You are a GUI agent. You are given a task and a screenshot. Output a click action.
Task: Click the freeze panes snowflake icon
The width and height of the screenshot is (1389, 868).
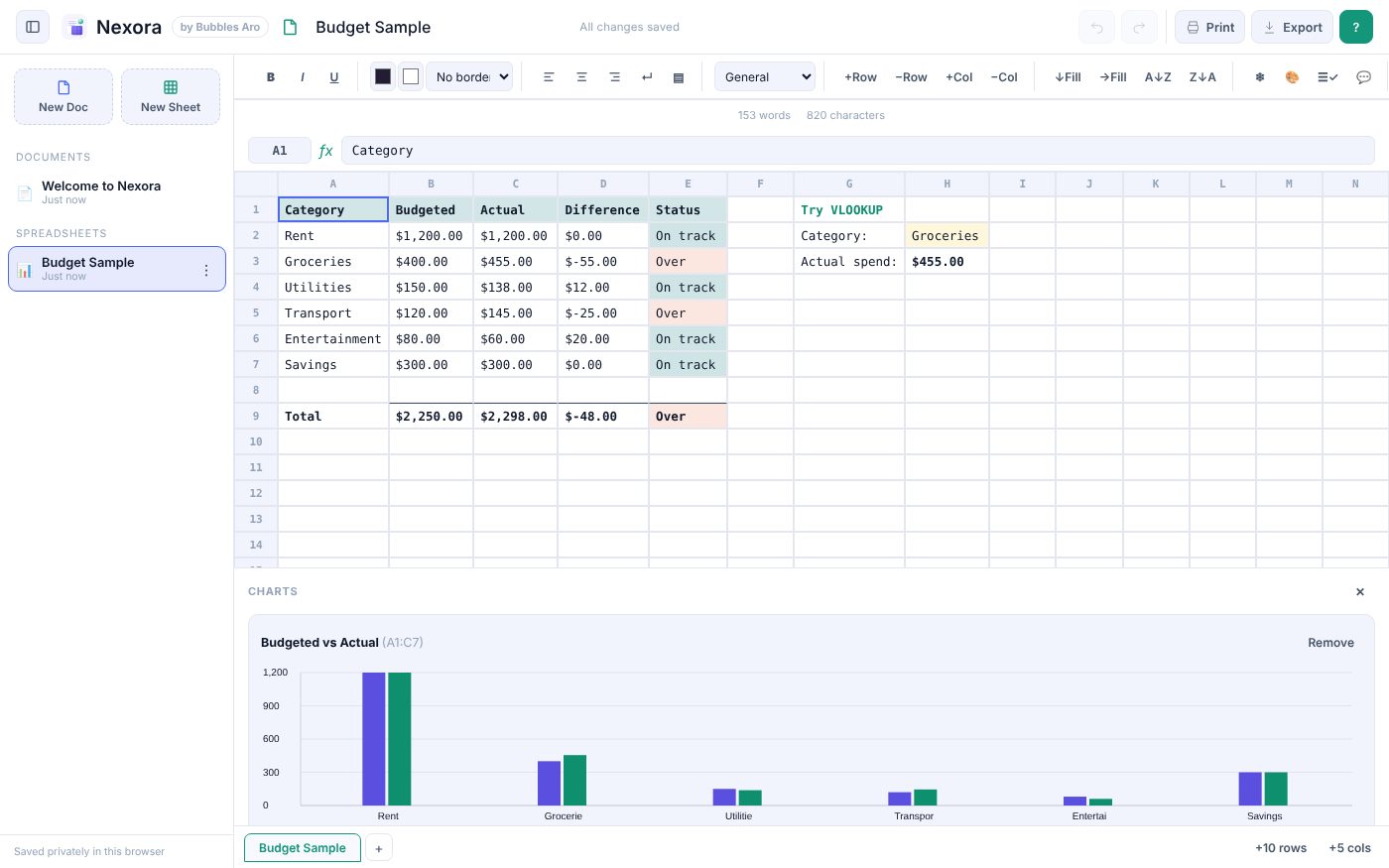pos(1260,76)
